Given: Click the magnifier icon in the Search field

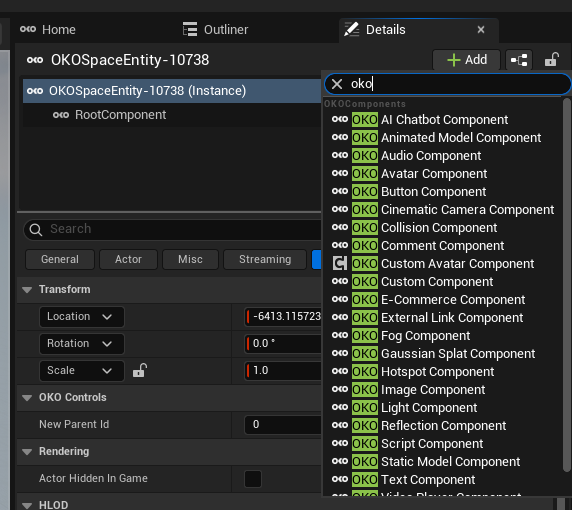Looking at the screenshot, I should (36, 229).
